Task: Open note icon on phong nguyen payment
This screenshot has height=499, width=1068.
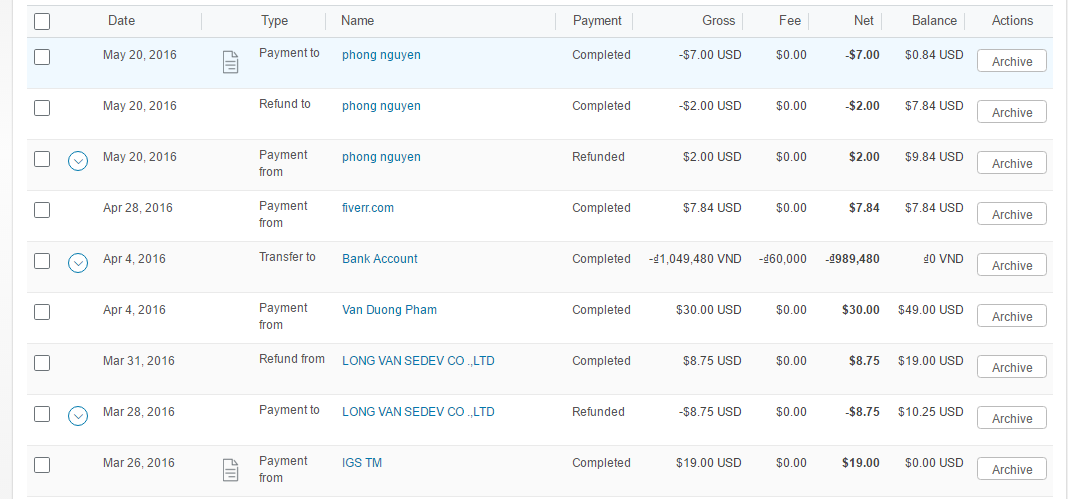Action: pyautogui.click(x=230, y=63)
